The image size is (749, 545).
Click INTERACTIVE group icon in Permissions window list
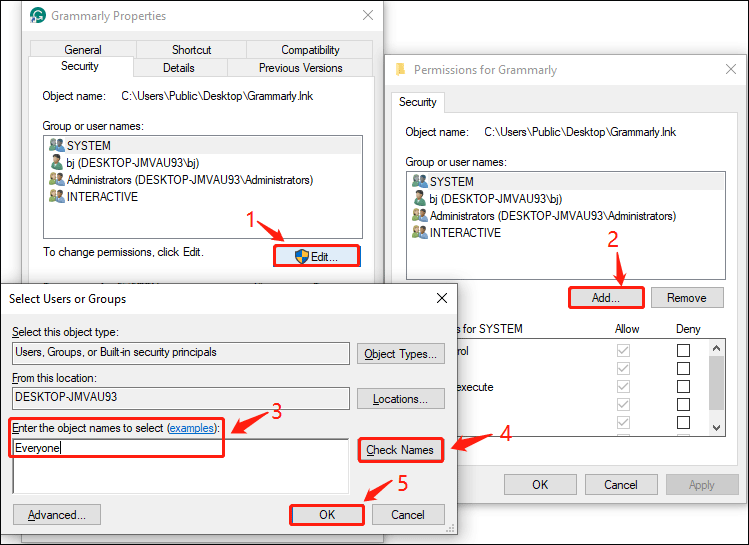[x=420, y=232]
